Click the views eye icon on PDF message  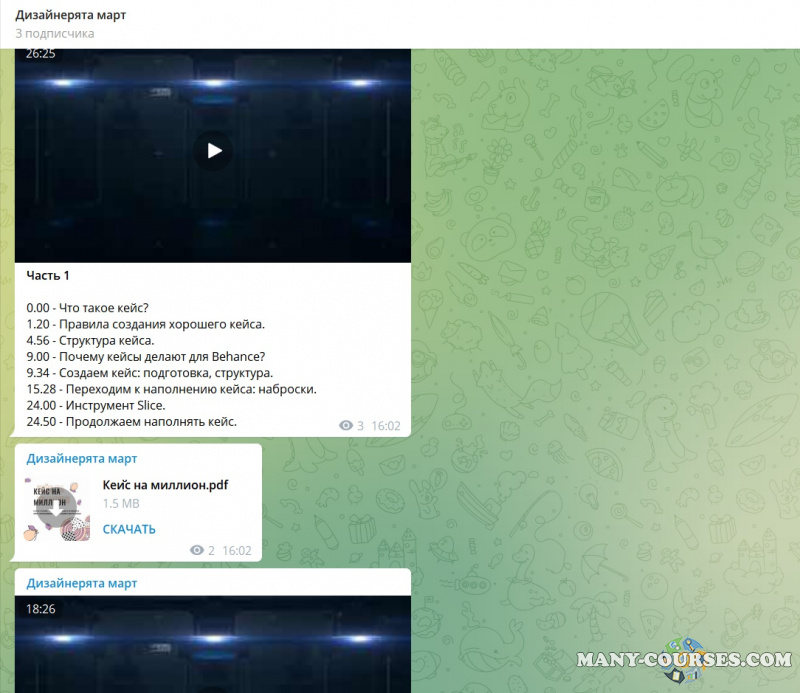tap(197, 551)
